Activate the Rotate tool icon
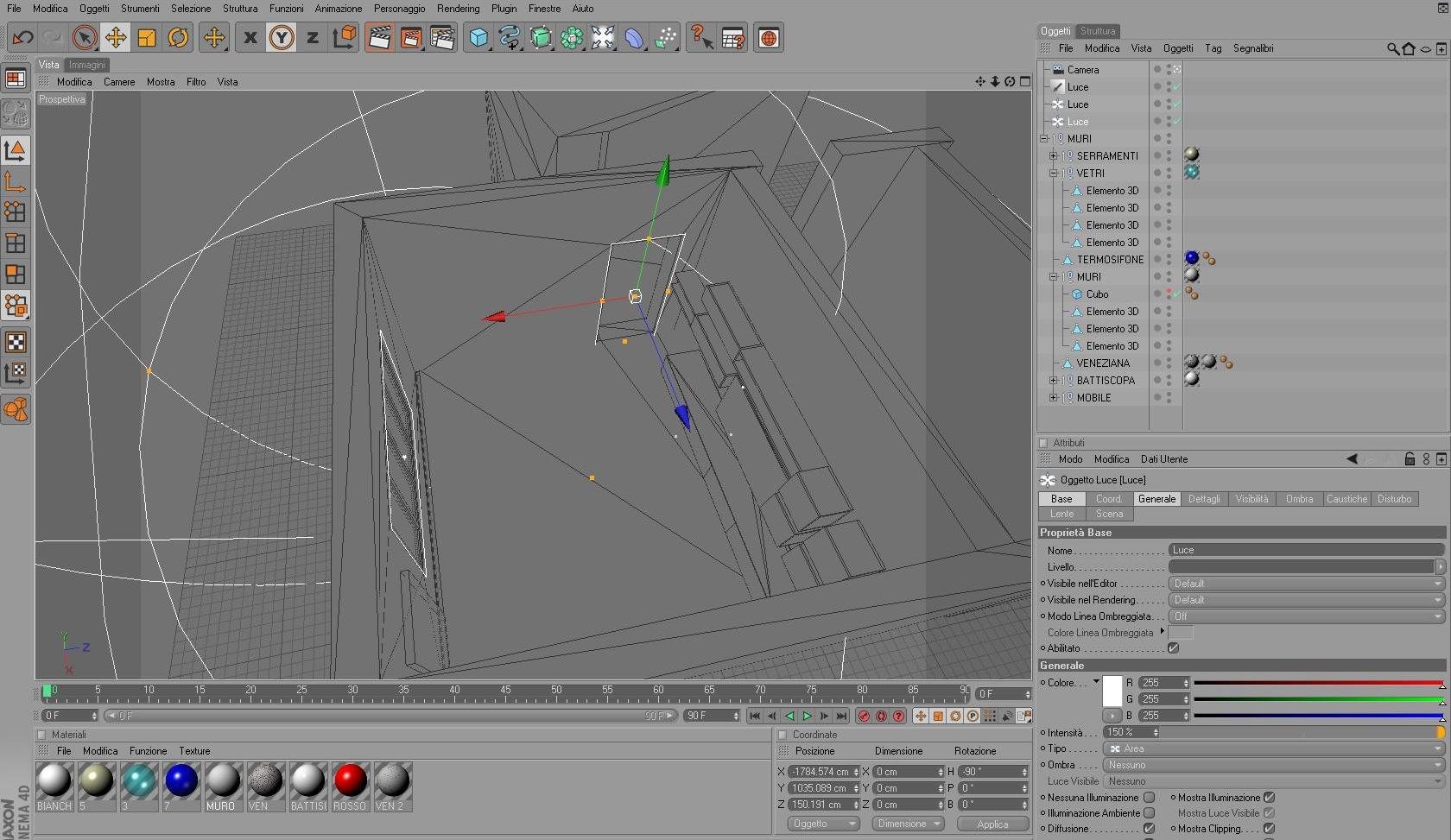Image resolution: width=1451 pixels, height=840 pixels. 178,37
